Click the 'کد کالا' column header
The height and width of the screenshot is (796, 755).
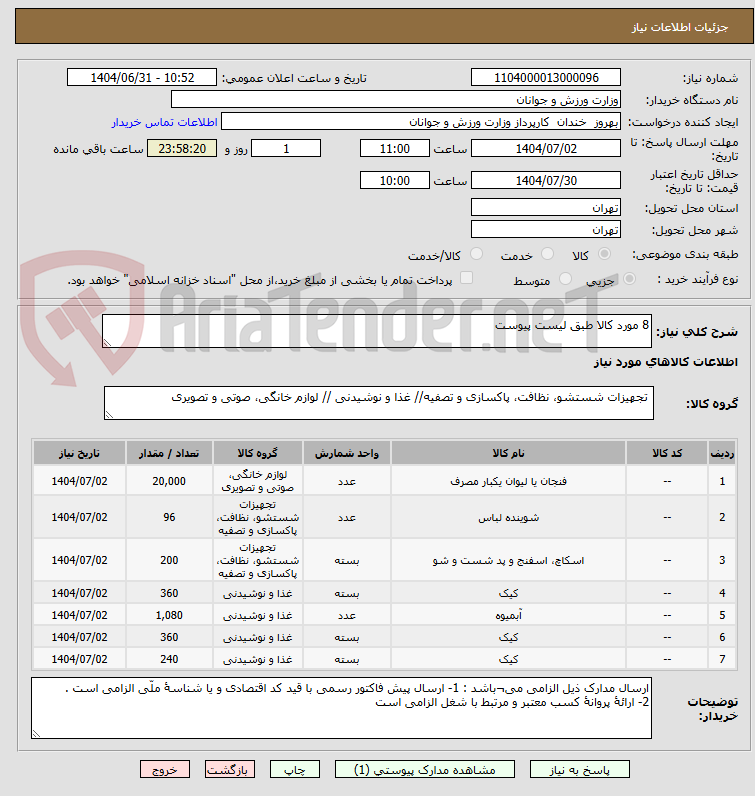coord(667,453)
